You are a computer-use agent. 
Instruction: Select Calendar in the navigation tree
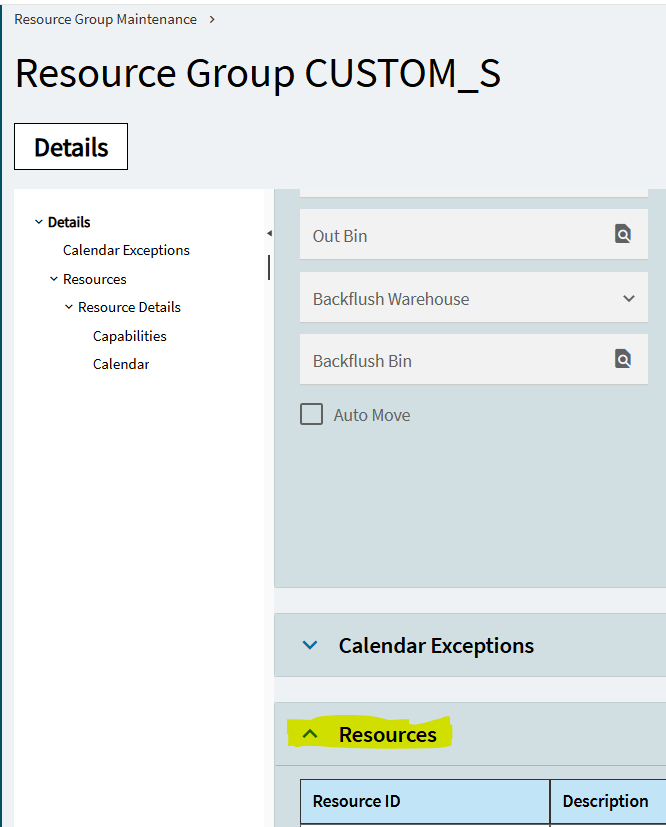[x=121, y=364]
